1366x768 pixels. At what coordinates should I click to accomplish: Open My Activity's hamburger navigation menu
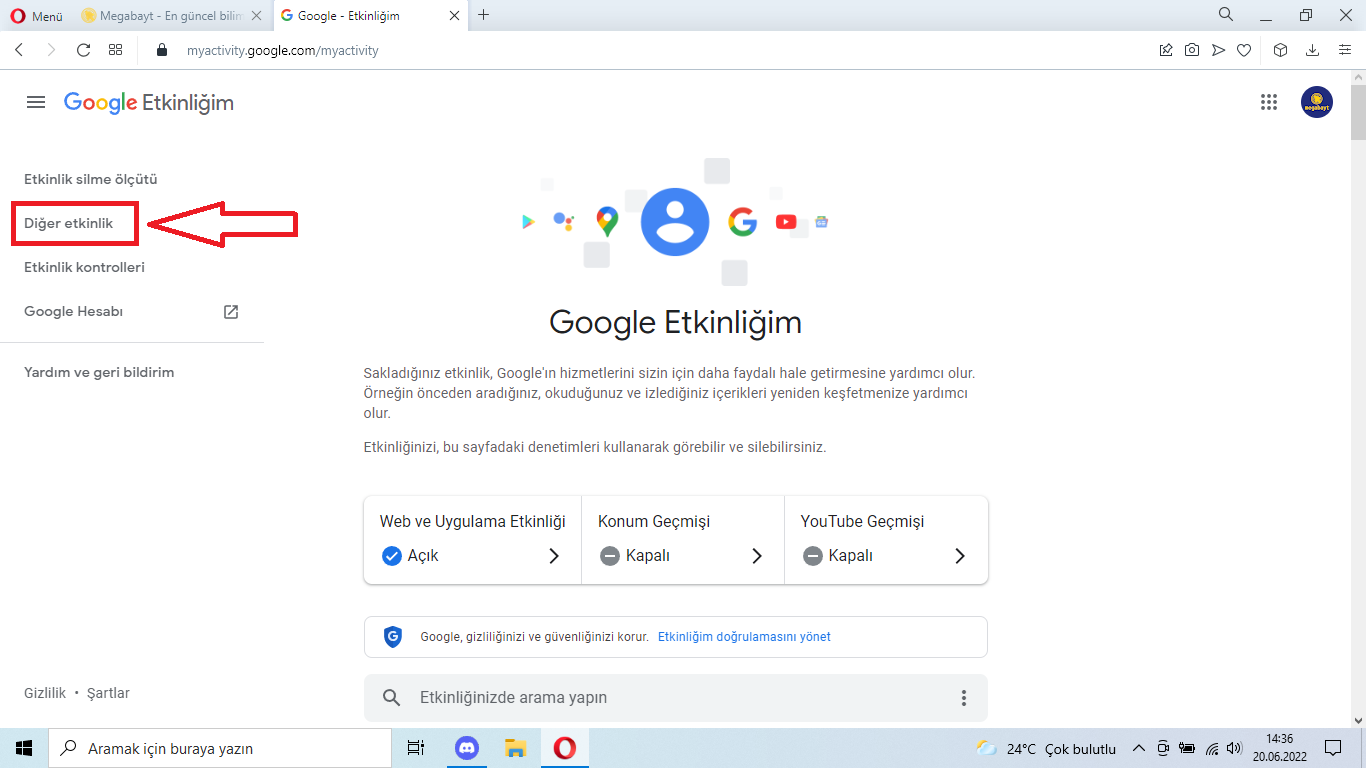click(x=36, y=102)
